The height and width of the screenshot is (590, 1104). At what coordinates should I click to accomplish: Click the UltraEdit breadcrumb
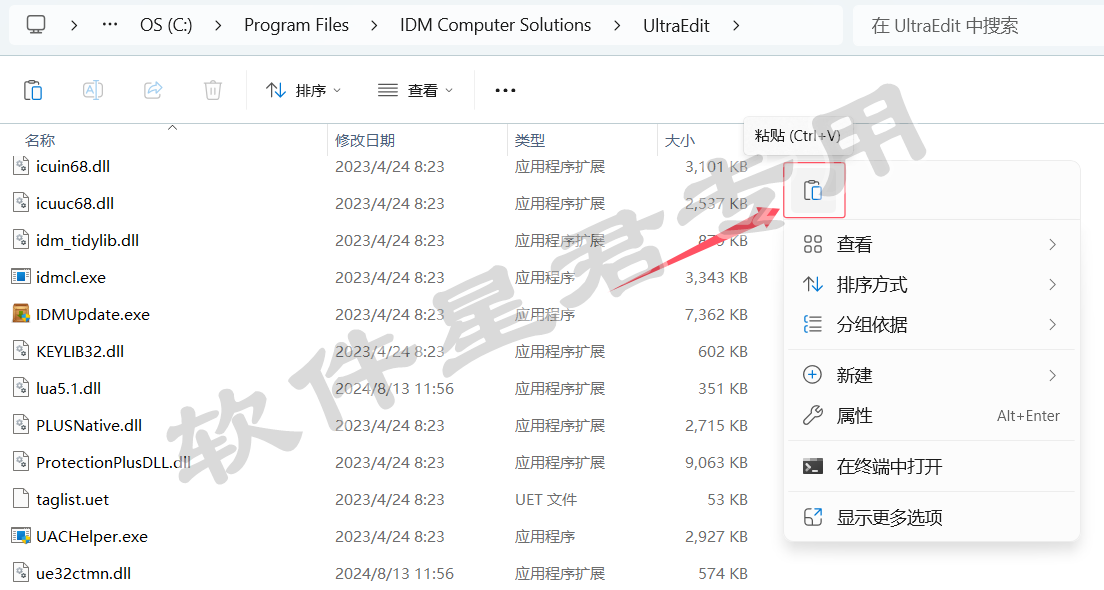click(x=676, y=25)
